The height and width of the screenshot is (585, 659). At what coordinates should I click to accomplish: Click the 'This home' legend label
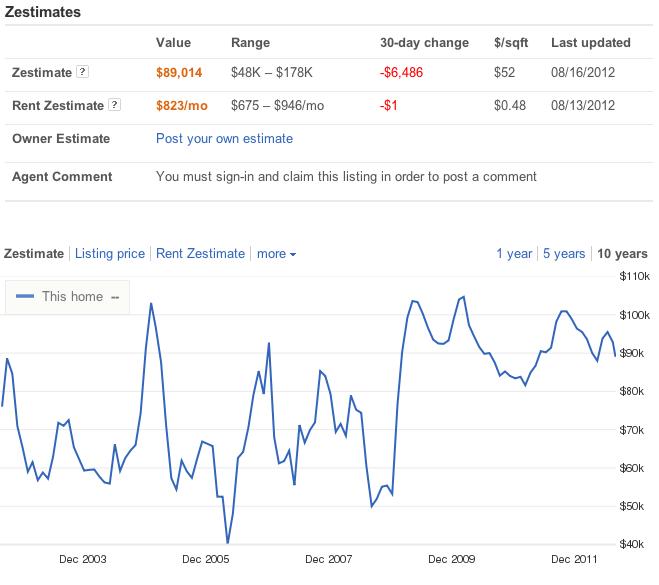pos(72,297)
